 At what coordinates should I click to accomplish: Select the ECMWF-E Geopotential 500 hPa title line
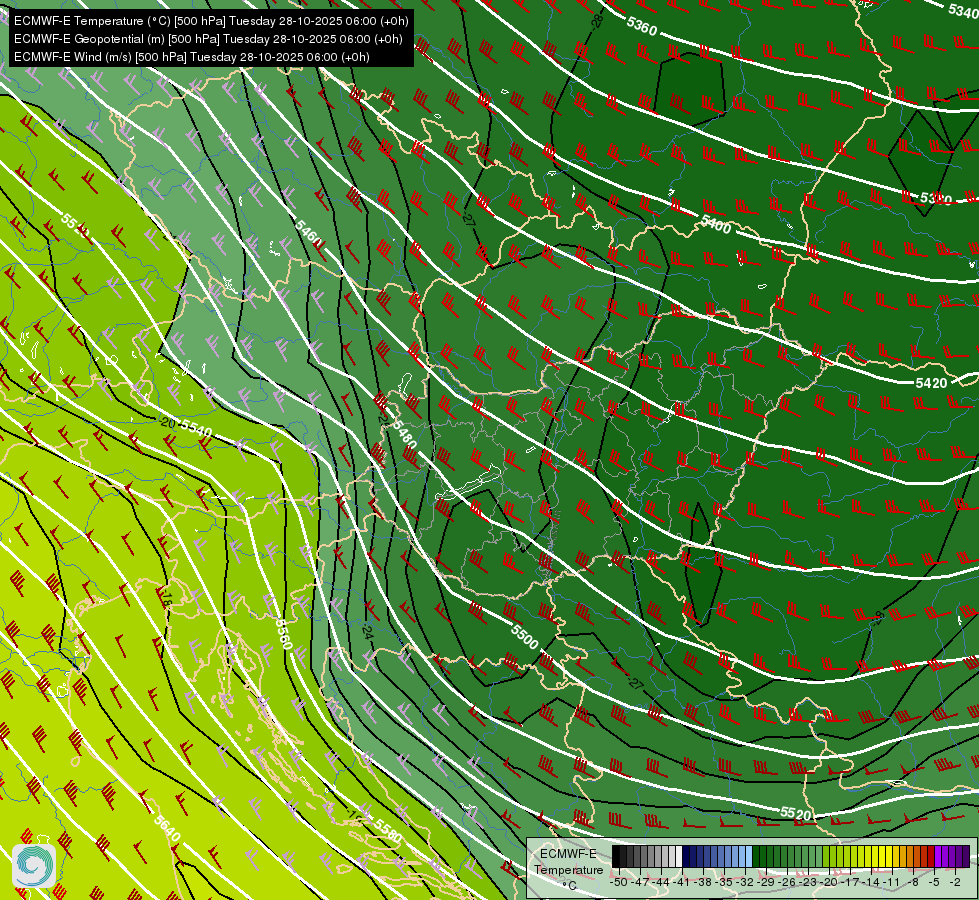click(208, 39)
